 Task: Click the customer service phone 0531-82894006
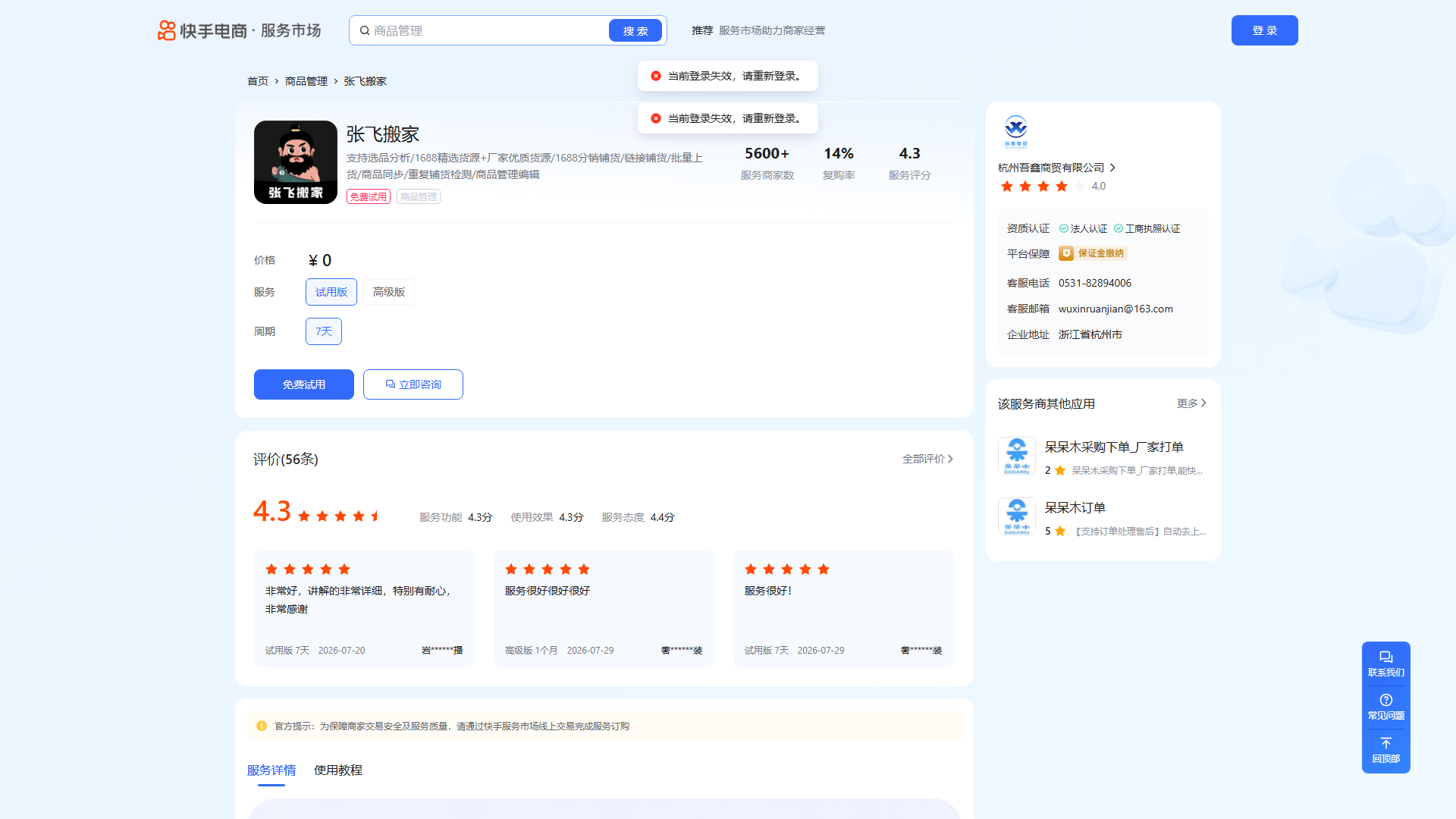pyautogui.click(x=1095, y=283)
